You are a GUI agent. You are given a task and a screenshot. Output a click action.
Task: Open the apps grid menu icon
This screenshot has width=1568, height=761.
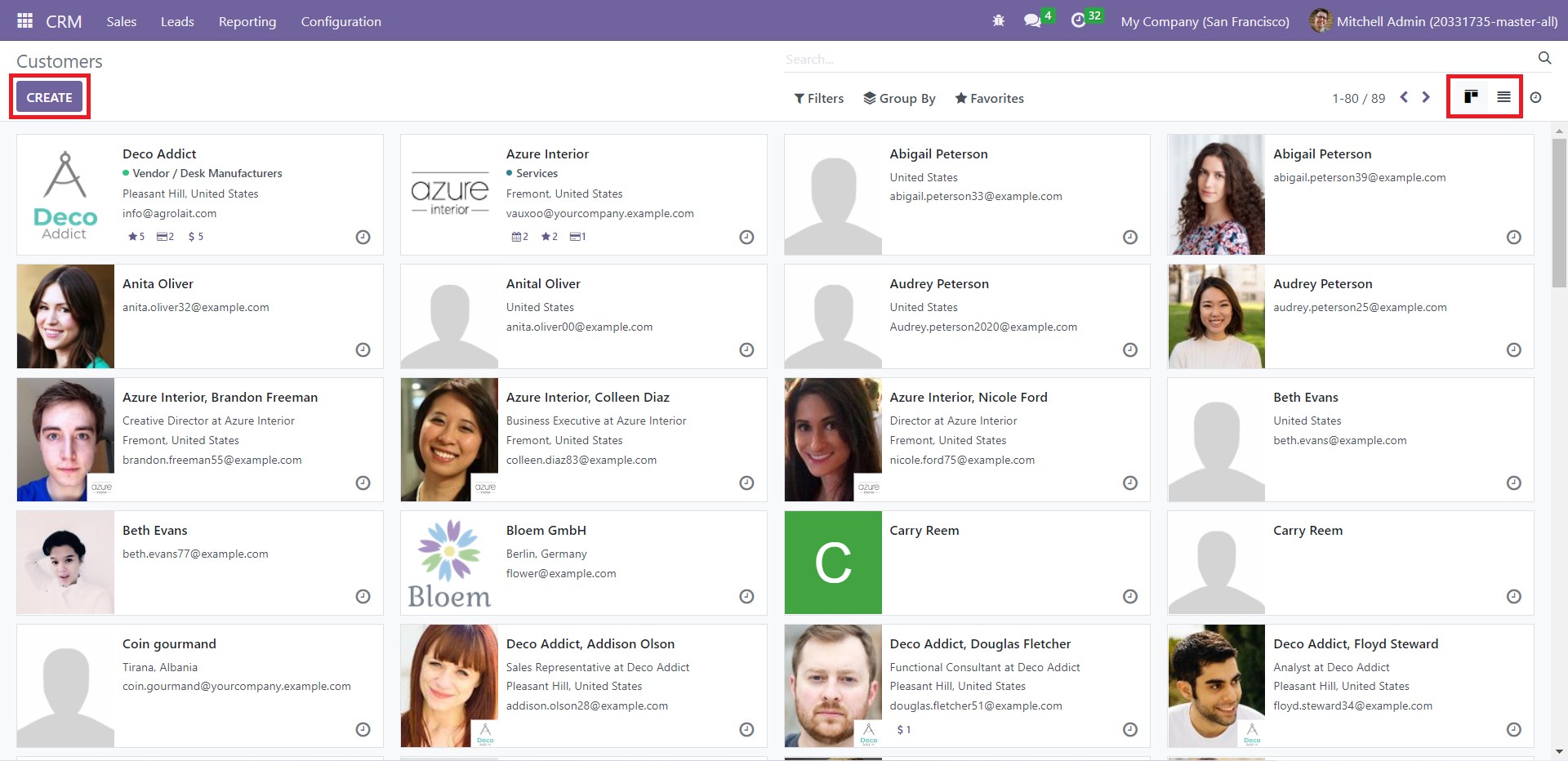click(24, 20)
